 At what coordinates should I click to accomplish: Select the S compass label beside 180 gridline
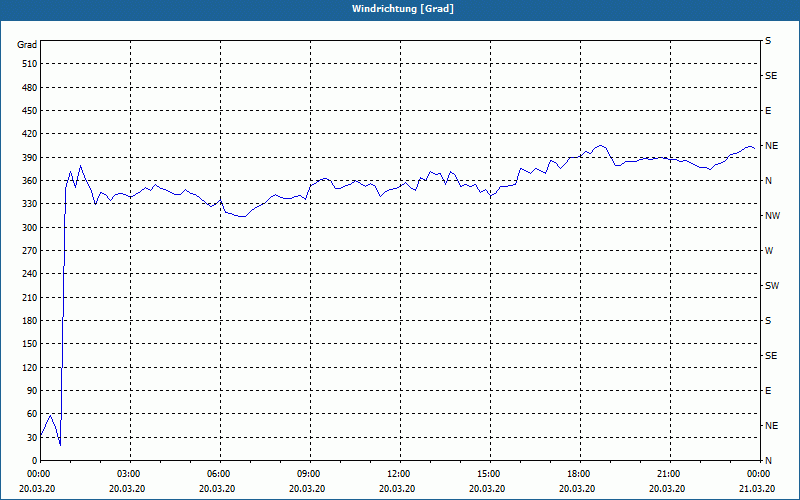click(768, 321)
